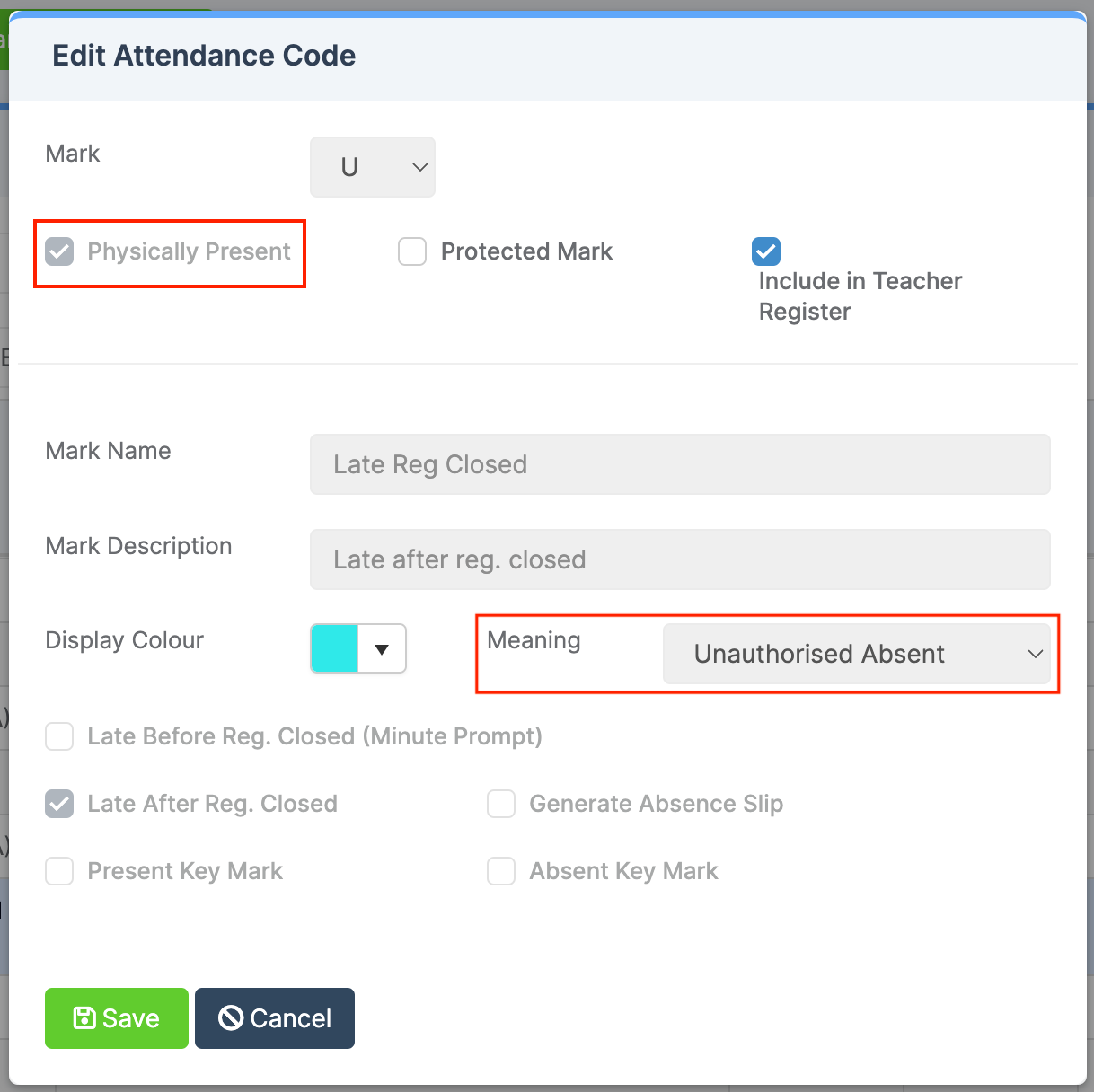The image size is (1094, 1092).
Task: Open the Mark code dropdown
Action: [373, 167]
